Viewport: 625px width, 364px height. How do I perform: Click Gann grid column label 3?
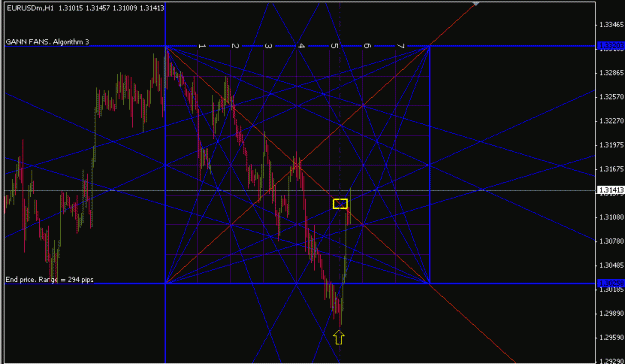pyautogui.click(x=268, y=46)
